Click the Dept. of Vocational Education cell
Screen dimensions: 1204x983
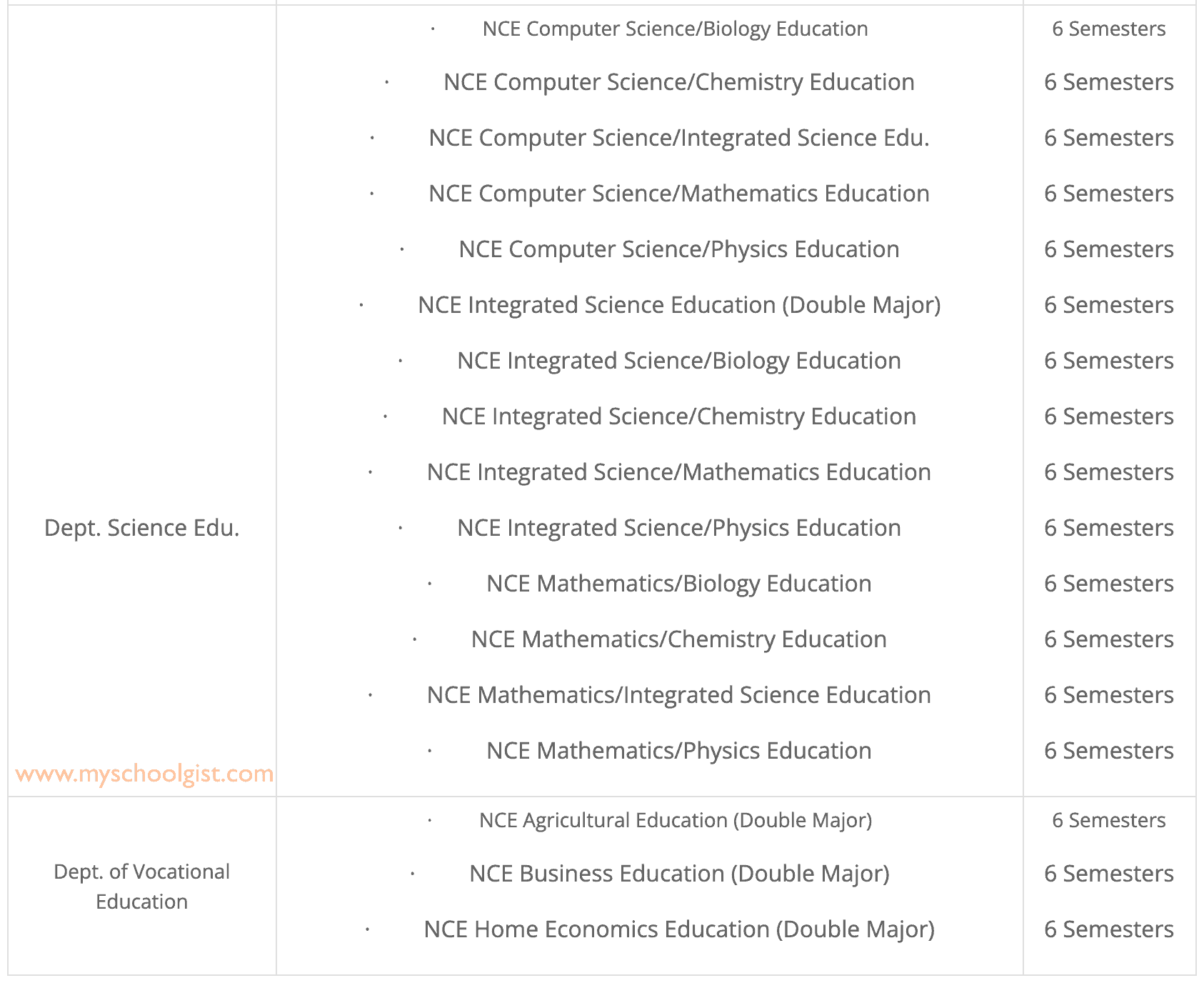pyautogui.click(x=141, y=887)
